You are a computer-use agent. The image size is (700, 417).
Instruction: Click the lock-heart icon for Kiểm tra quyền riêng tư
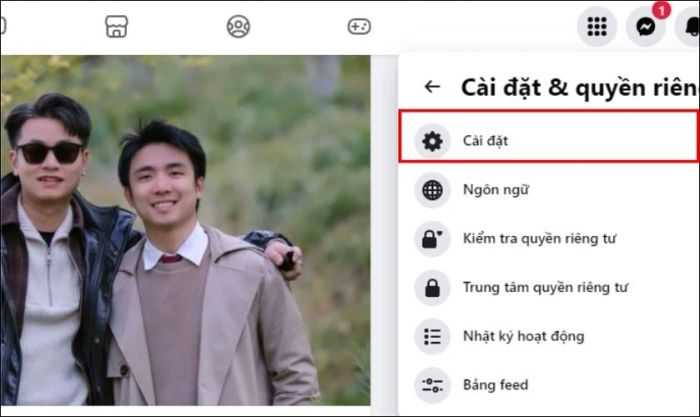[x=432, y=239]
